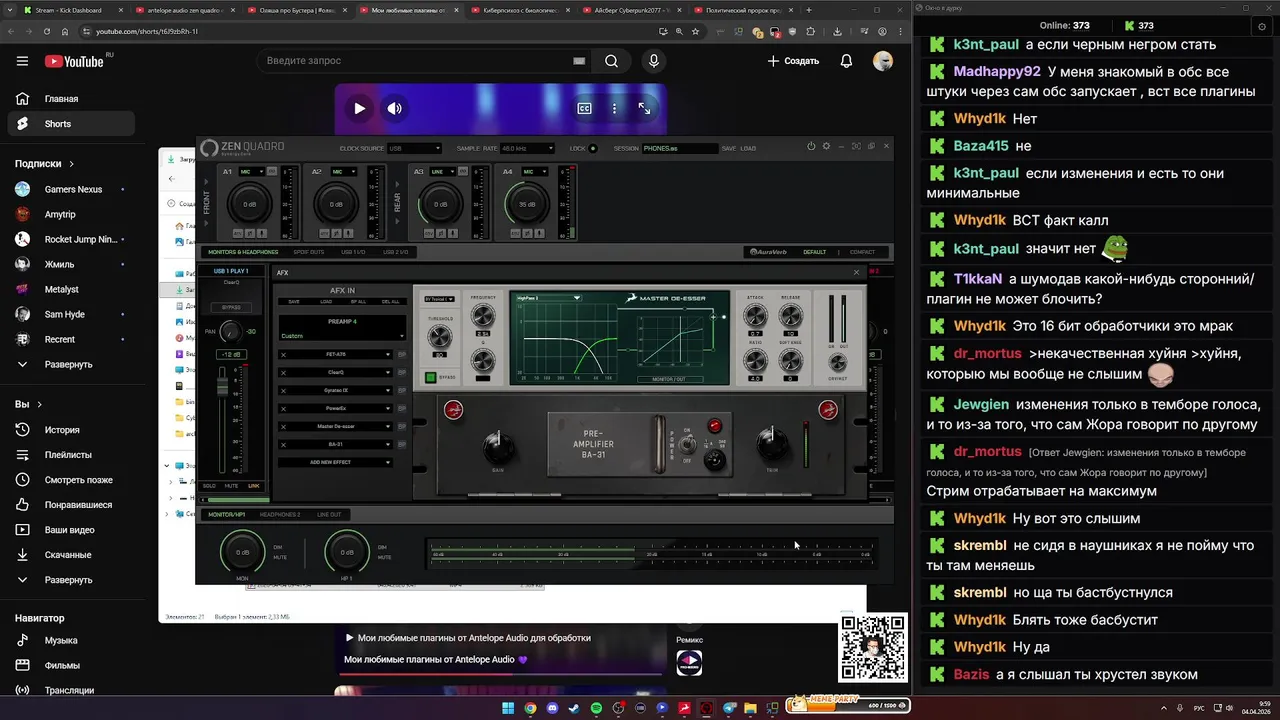Select the HEADPHONES 2 output tab
Screen dimensions: 1280x720
click(280, 515)
